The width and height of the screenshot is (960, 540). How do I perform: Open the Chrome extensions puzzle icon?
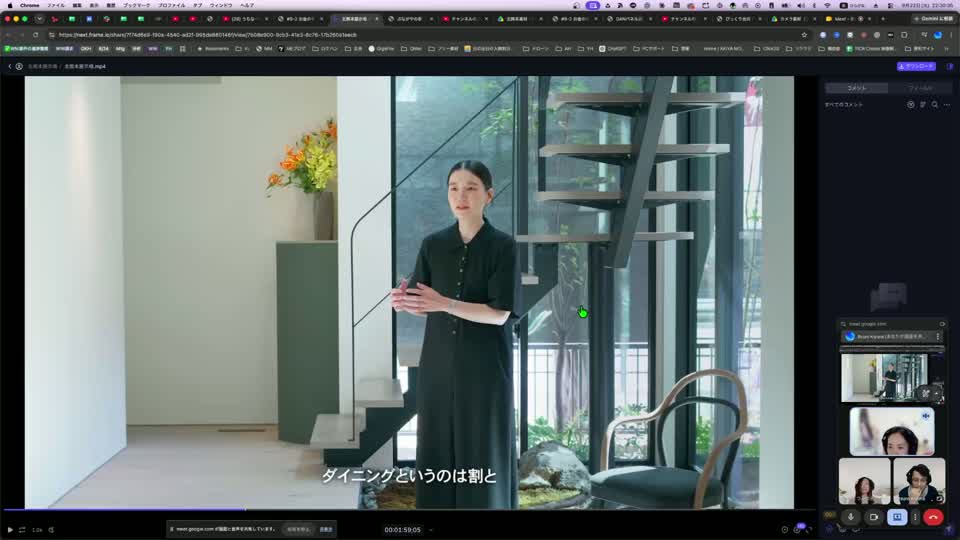(x=904, y=35)
